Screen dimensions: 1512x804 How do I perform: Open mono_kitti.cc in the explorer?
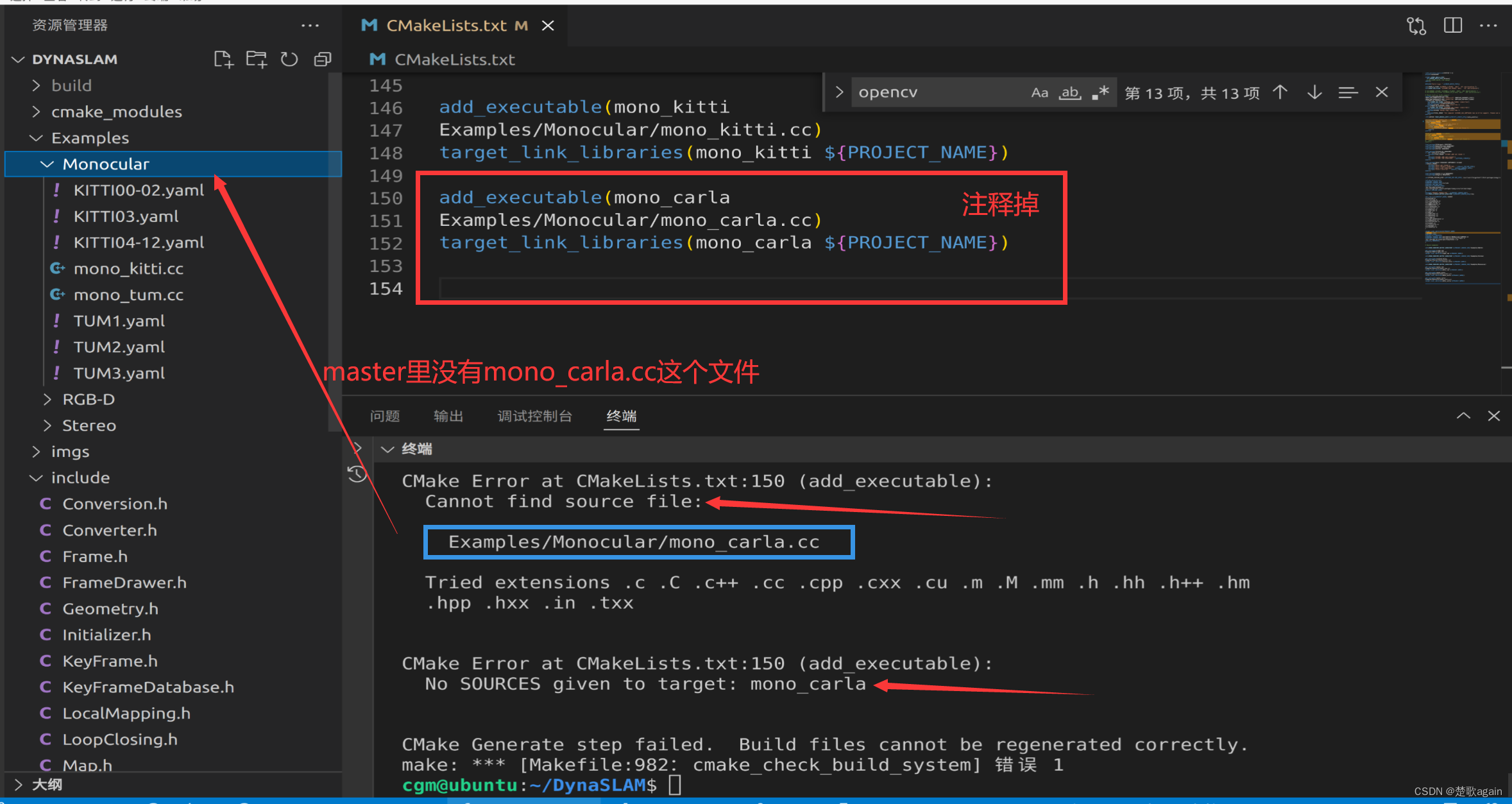pyautogui.click(x=128, y=269)
